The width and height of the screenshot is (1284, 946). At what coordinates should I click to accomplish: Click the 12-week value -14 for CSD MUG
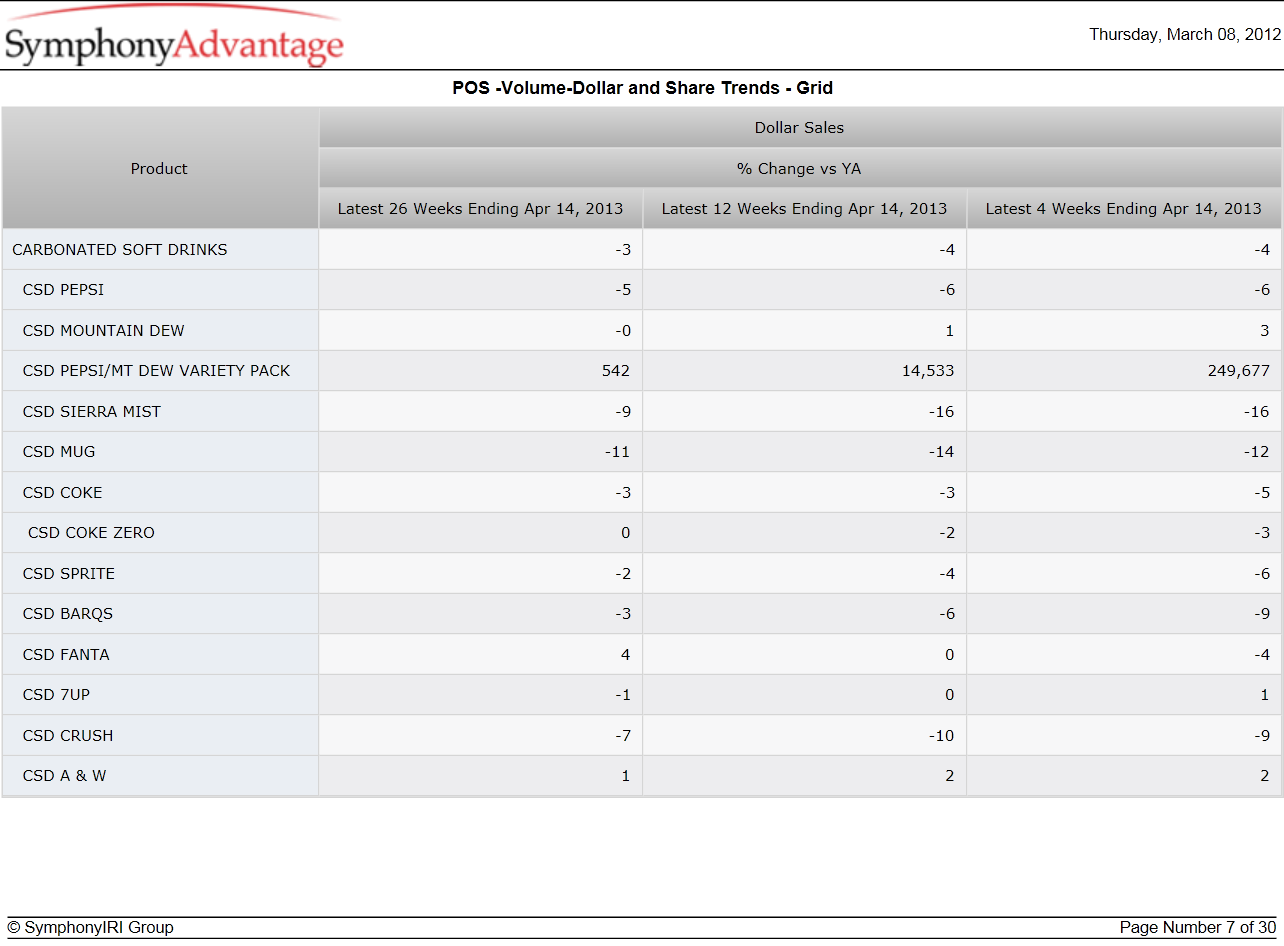click(942, 452)
